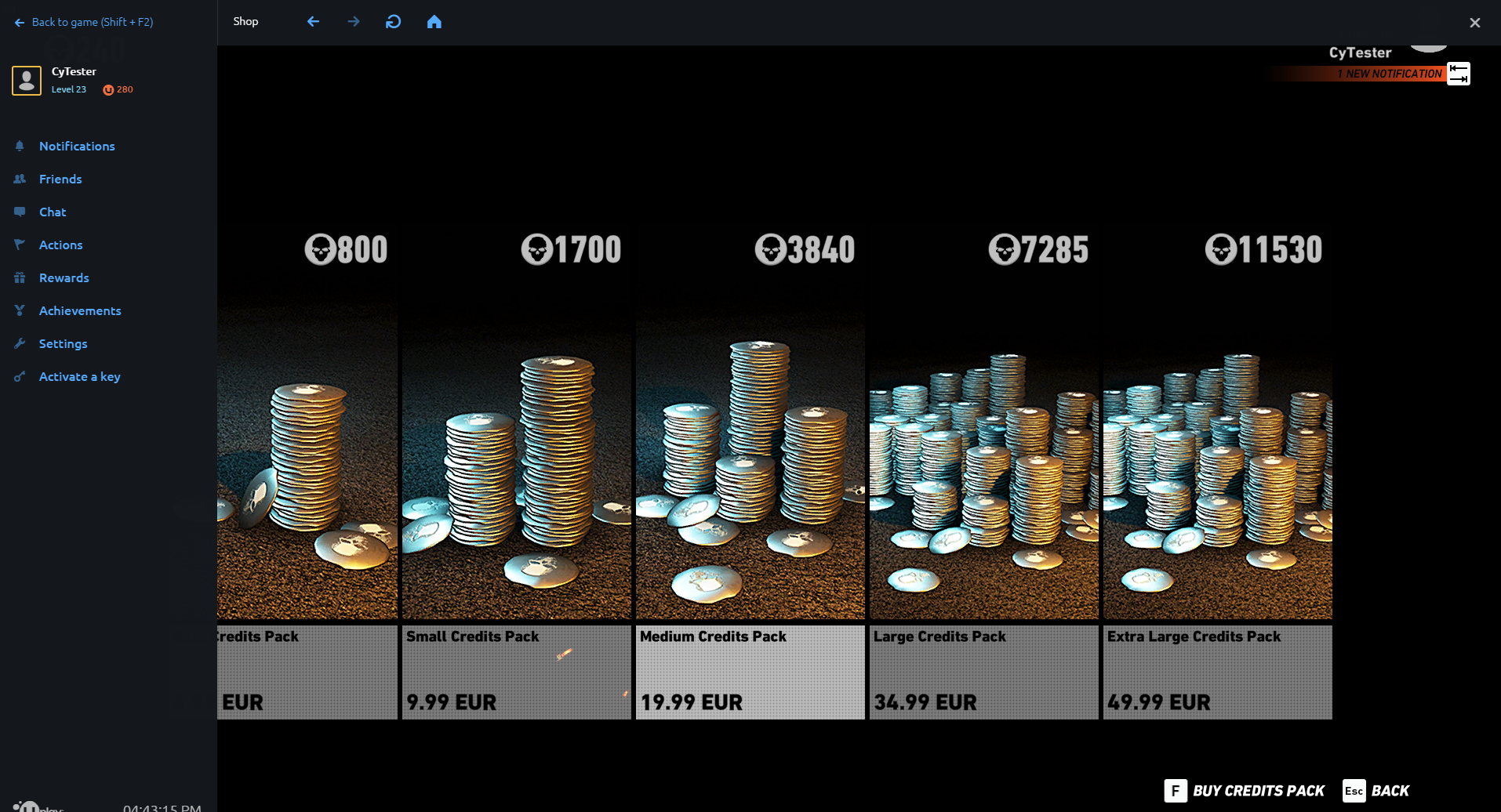This screenshot has height=812, width=1501.
Task: Click the skull credit icon next to 800
Action: point(320,250)
